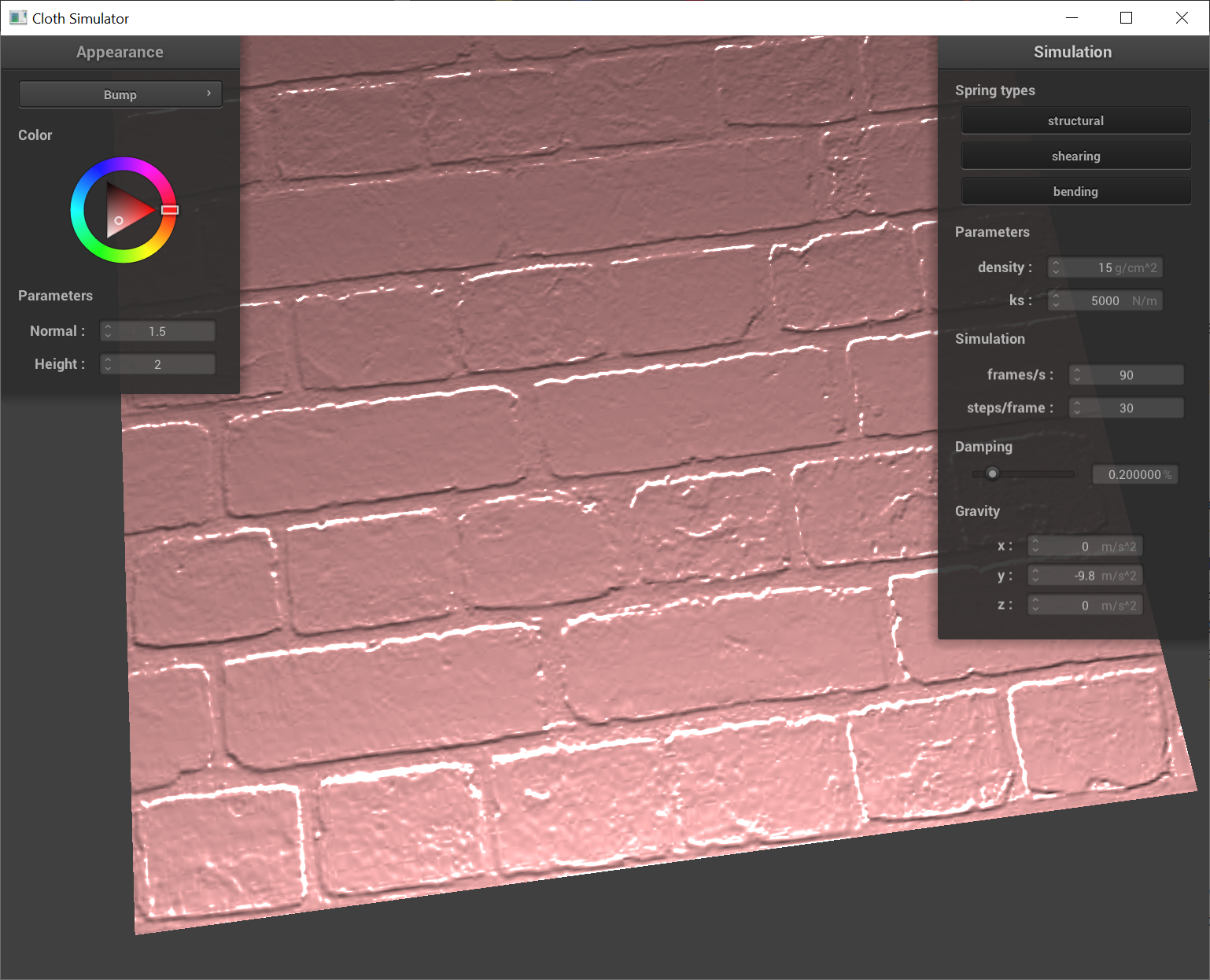
Task: Click the gravity z stepper arrows
Action: pyautogui.click(x=1035, y=606)
